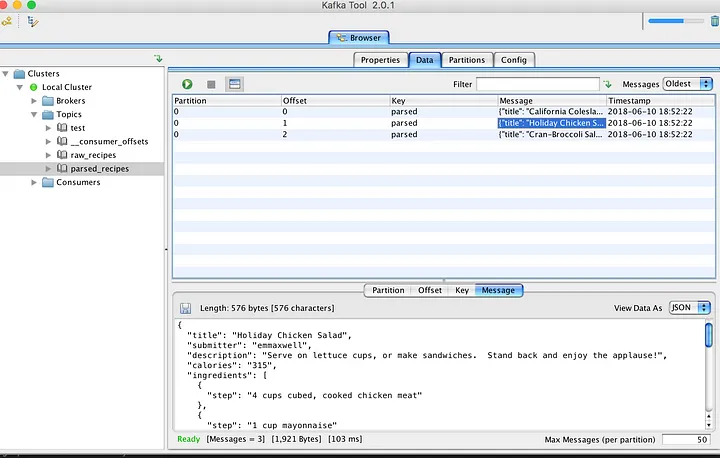Select the Offset segment in message detail
This screenshot has width=720, height=458.
430,290
